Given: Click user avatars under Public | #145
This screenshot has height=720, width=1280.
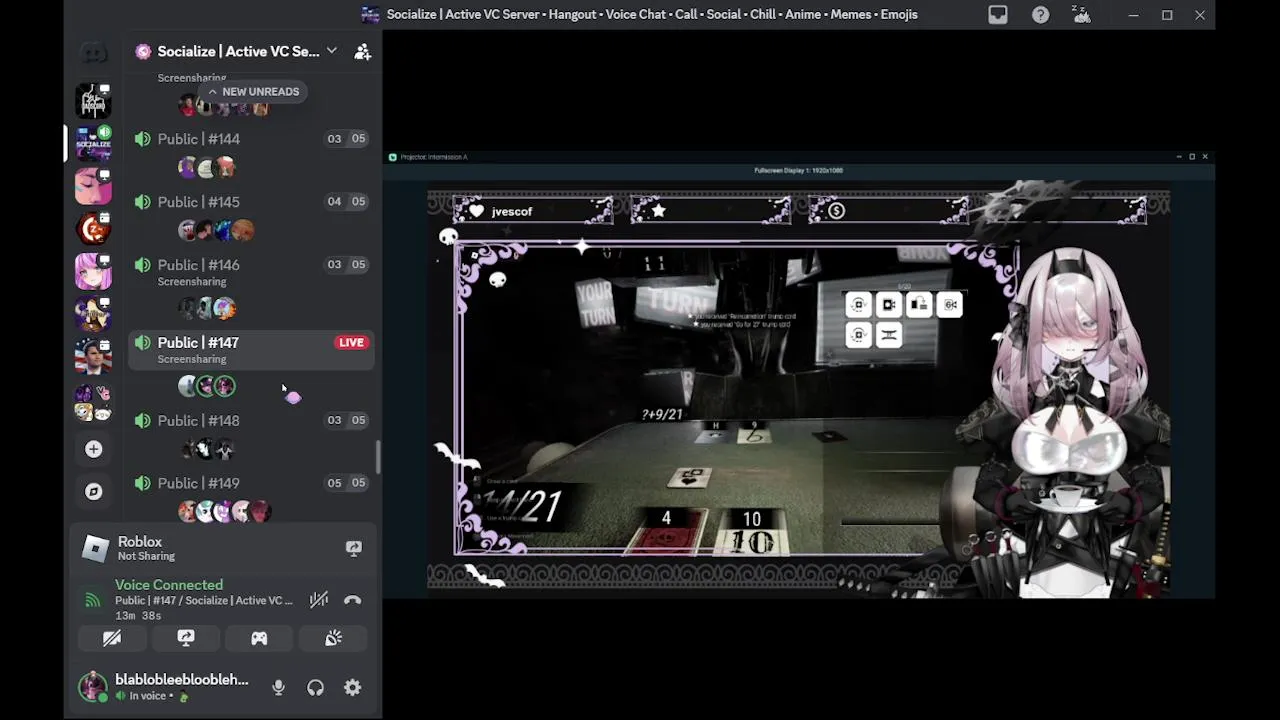Looking at the screenshot, I should tap(216, 231).
